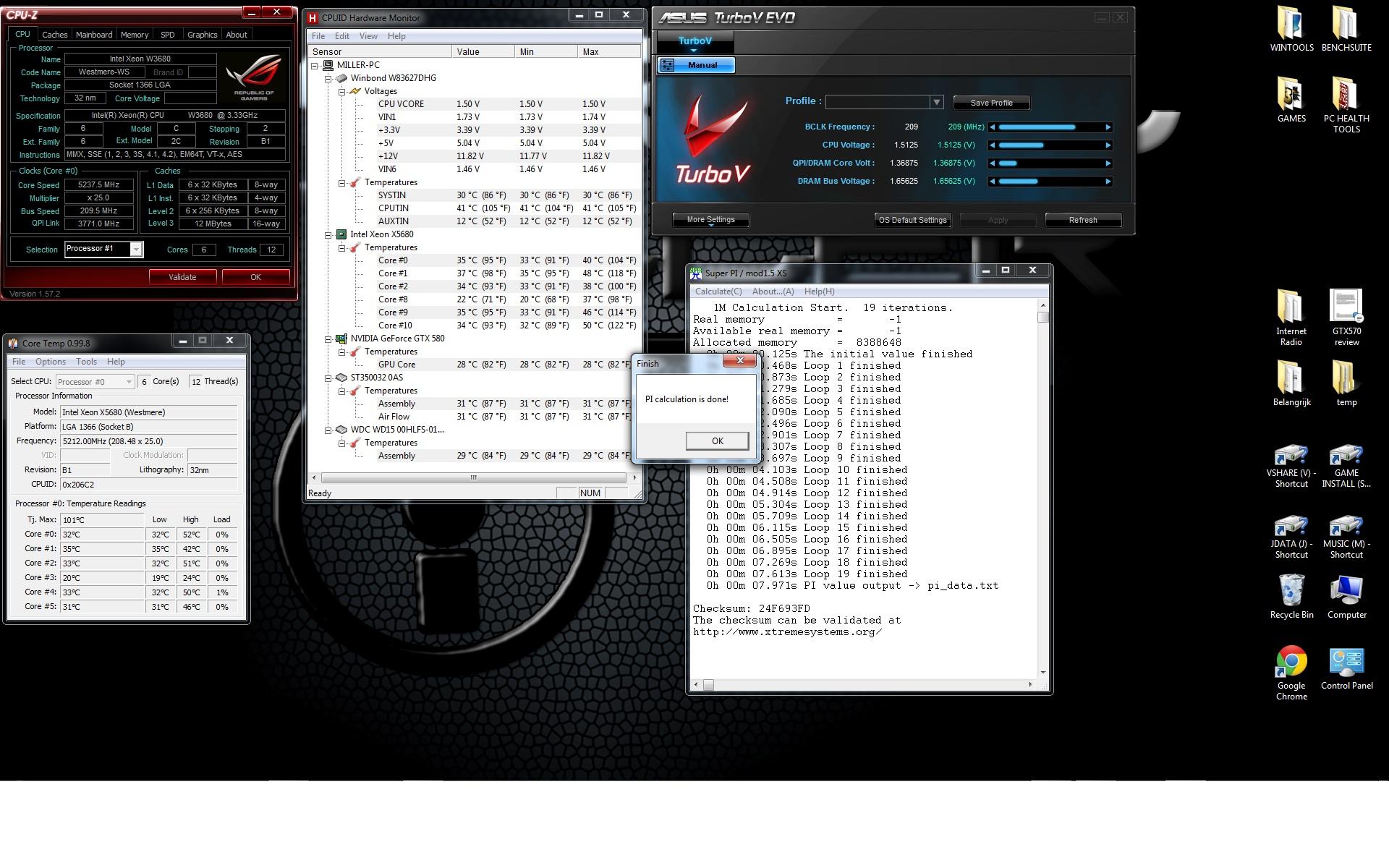This screenshot has height=868, width=1389.
Task: Collapse the Intel Xeon X5680 node
Action: pyautogui.click(x=328, y=234)
